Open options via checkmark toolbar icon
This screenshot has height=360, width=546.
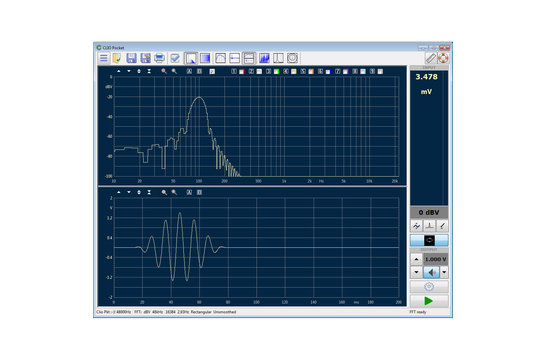pyautogui.click(x=175, y=58)
